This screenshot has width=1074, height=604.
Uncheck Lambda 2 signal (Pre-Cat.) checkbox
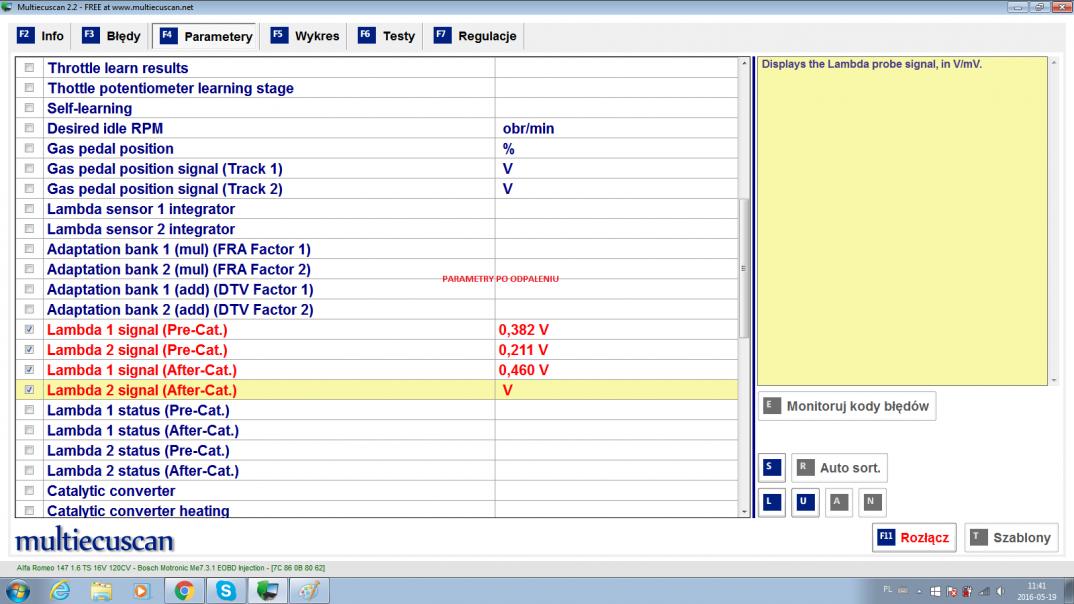click(29, 349)
